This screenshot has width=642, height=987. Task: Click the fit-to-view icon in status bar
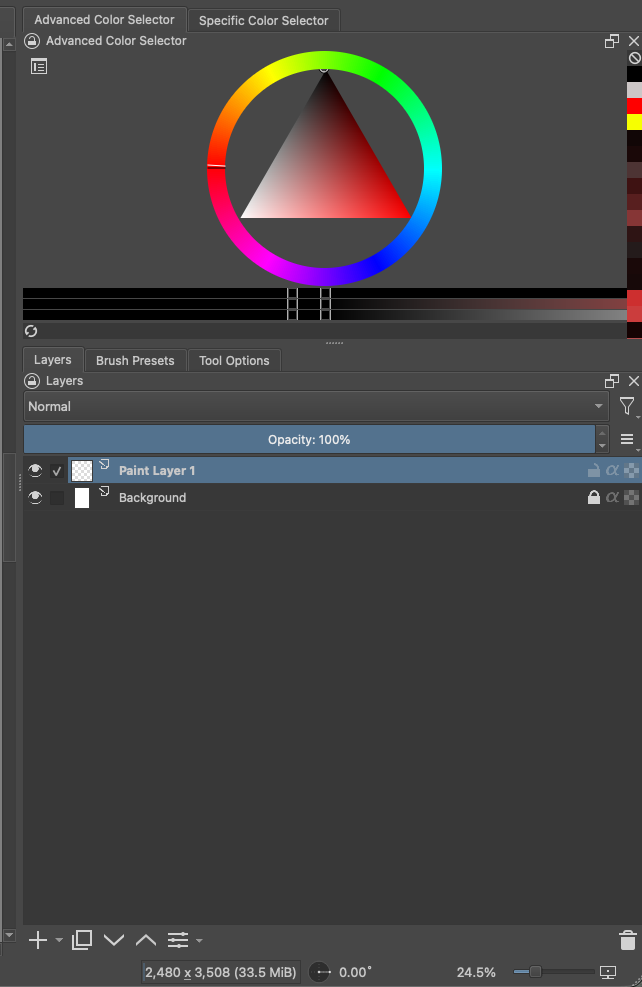point(608,973)
